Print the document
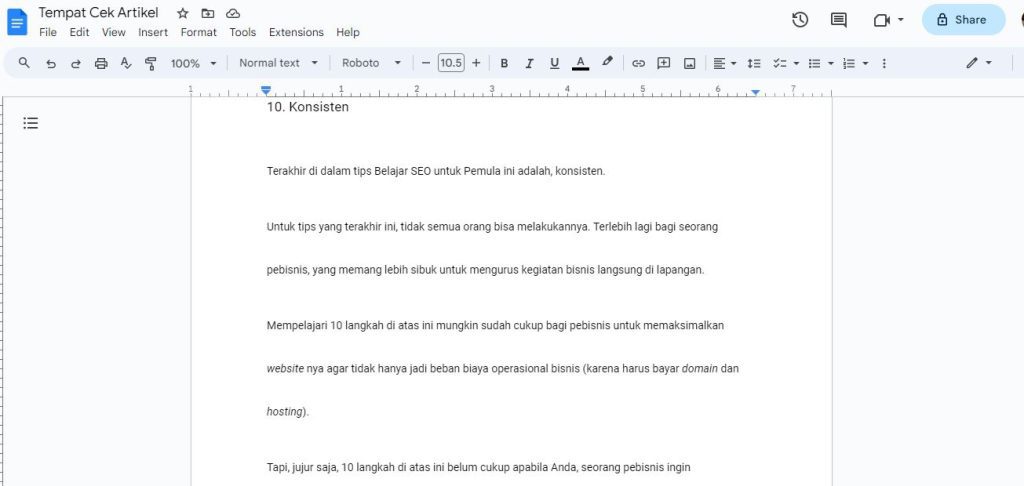 pyautogui.click(x=101, y=63)
